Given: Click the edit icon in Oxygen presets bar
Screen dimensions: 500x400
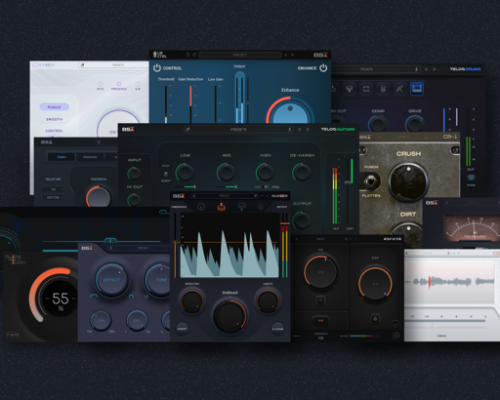Looking at the screenshot, I should point(82,65).
